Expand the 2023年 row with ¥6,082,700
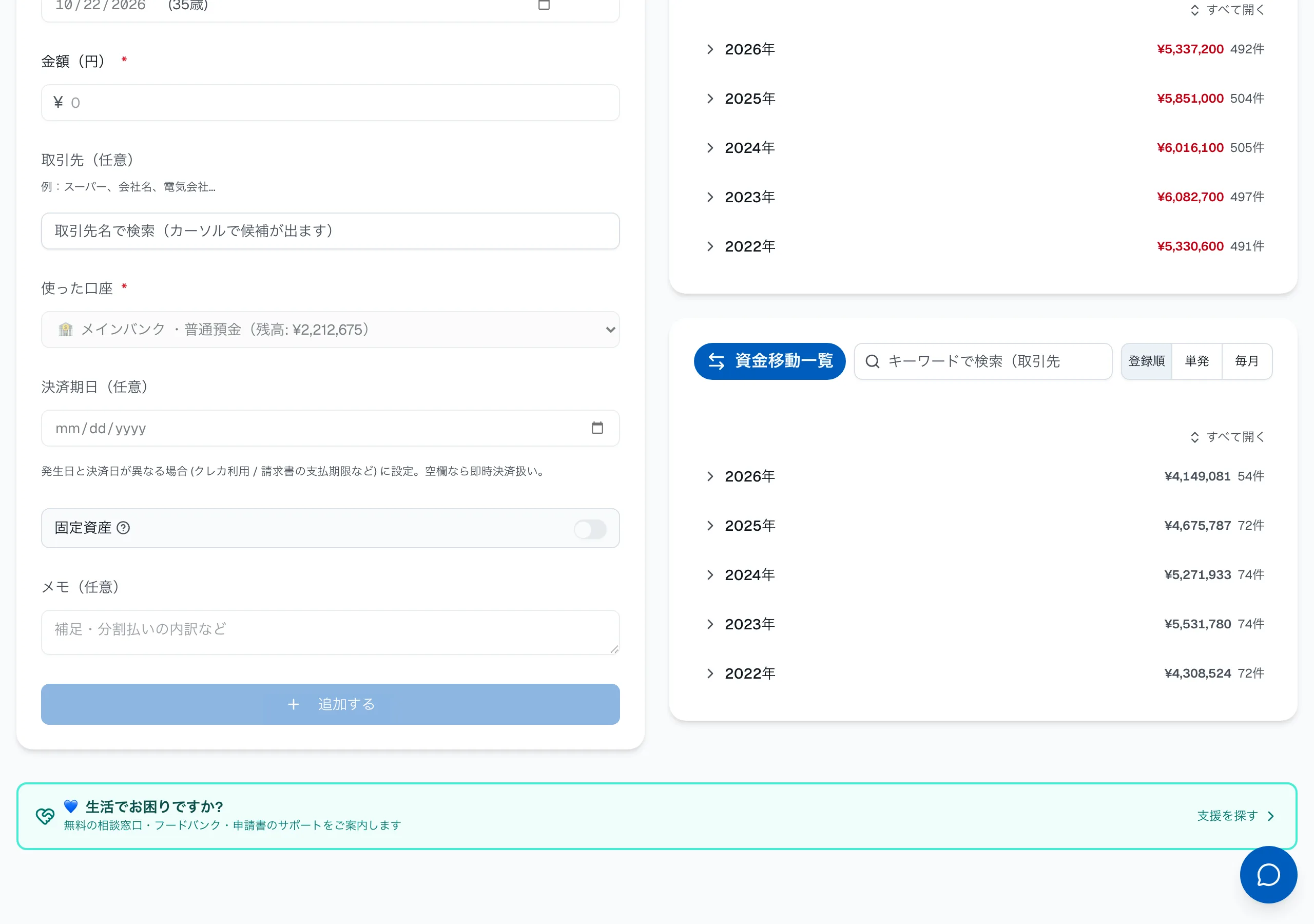 pos(983,197)
